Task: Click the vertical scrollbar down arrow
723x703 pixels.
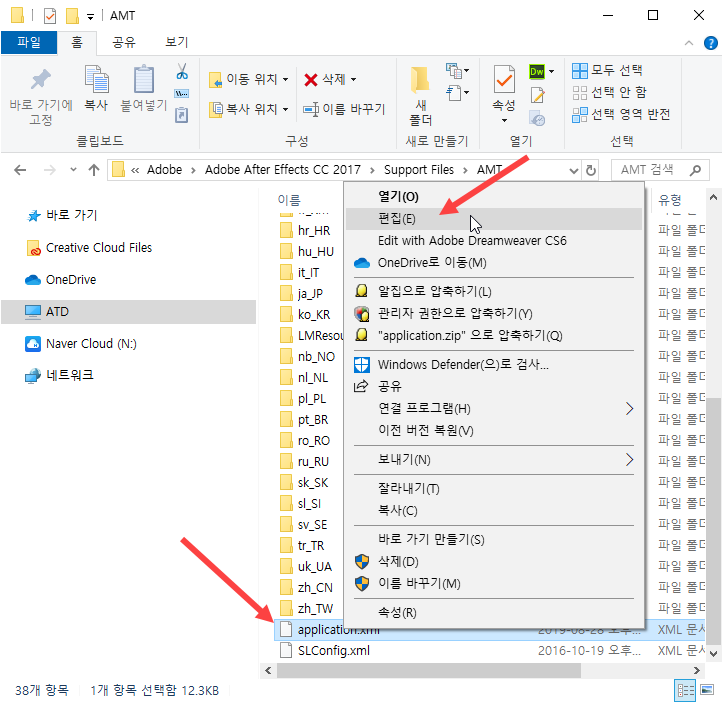Action: tap(713, 653)
